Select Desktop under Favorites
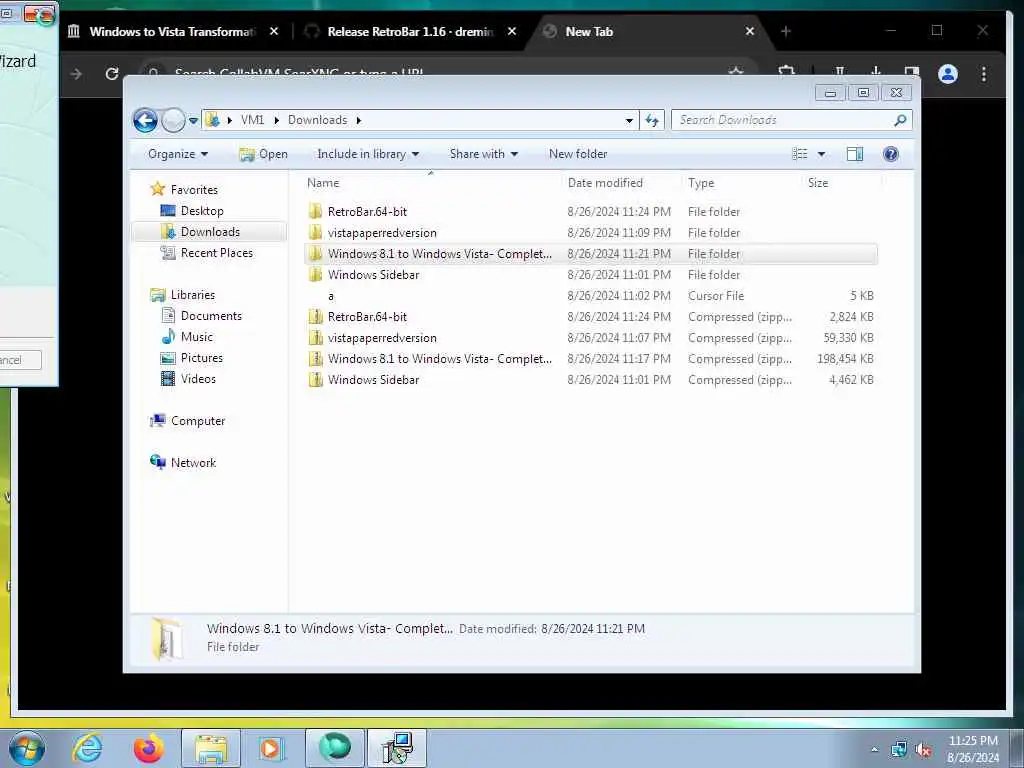Viewport: 1024px width, 768px height. pos(202,211)
